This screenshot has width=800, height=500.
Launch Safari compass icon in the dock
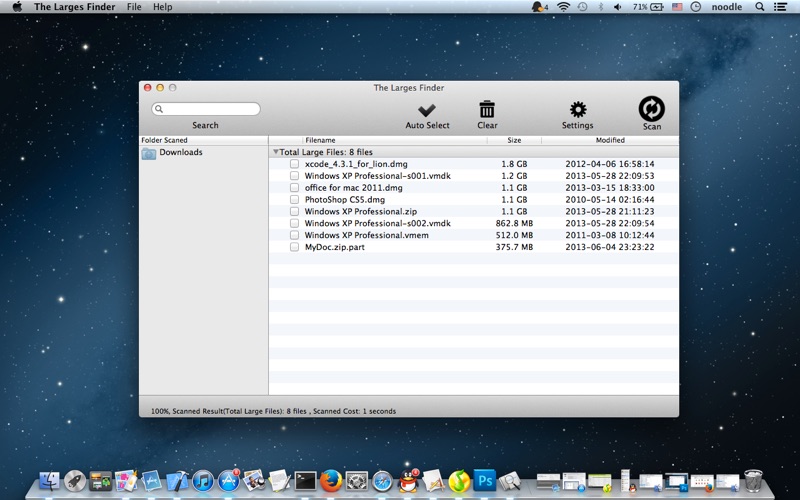pos(382,481)
